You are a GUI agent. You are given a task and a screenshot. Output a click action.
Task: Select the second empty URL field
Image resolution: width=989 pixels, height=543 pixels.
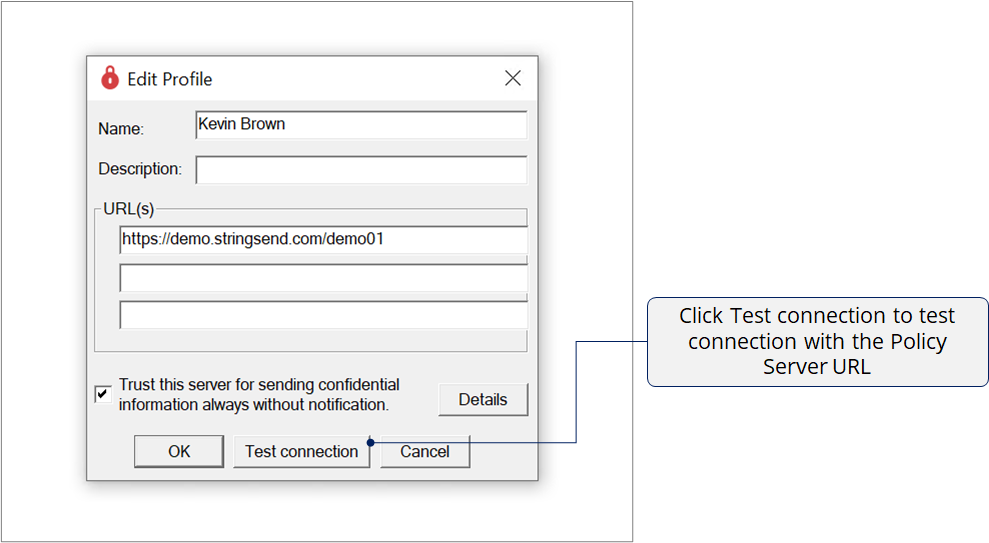(x=323, y=278)
